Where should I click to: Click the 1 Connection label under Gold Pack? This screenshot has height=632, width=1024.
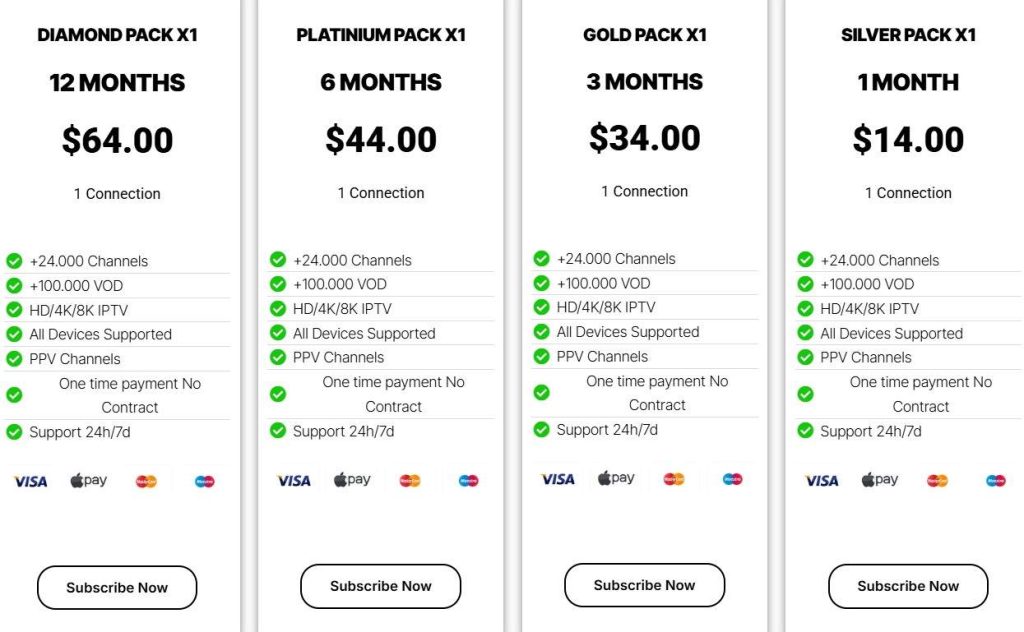point(644,190)
